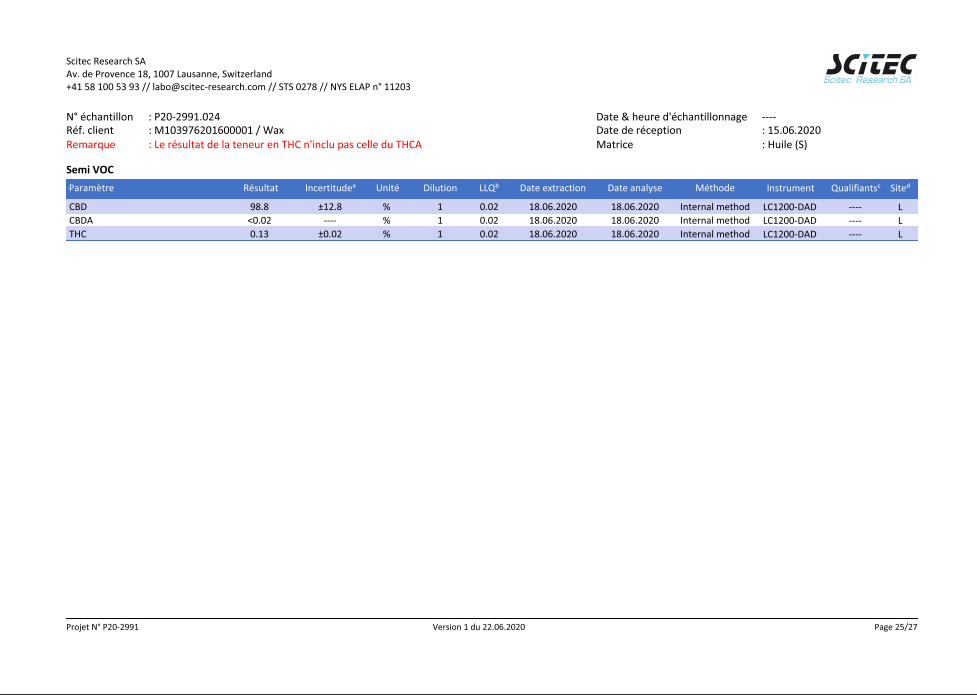The image size is (977, 695).
Task: Click the Paramètre column header
Action: point(91,188)
